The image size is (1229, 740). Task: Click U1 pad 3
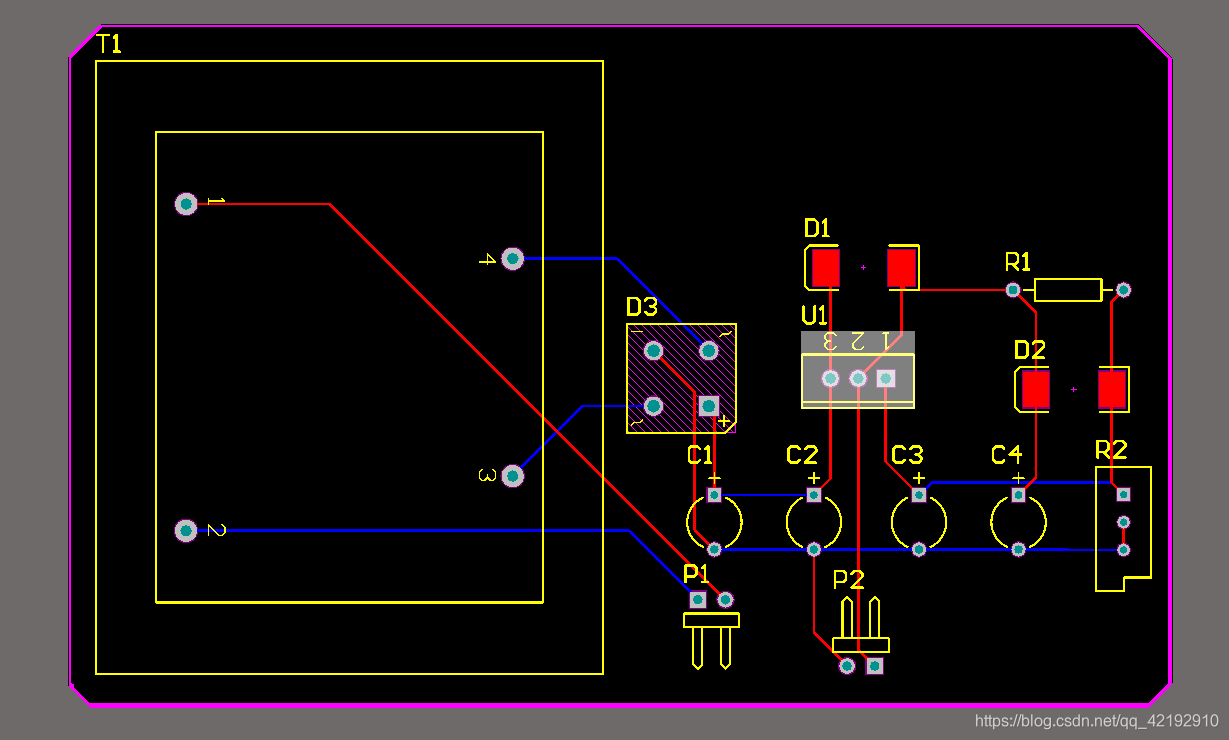(x=830, y=378)
